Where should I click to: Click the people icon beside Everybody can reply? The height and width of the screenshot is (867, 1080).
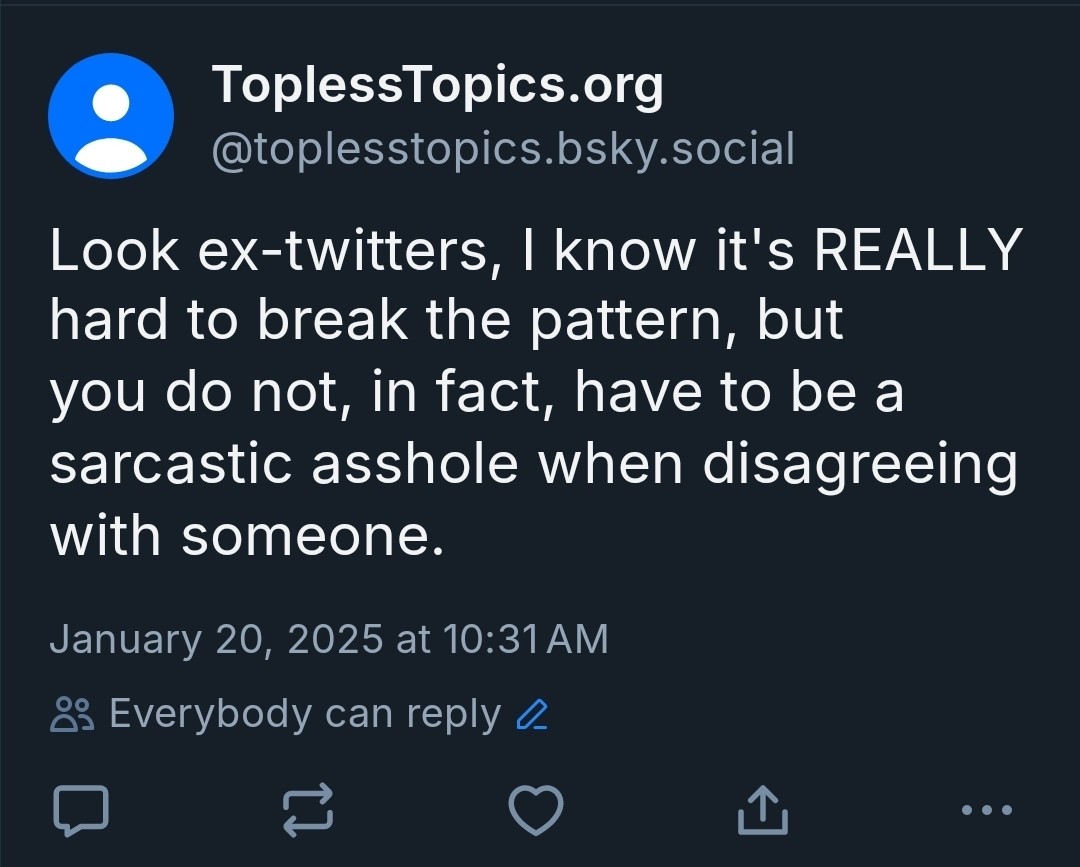pos(72,714)
